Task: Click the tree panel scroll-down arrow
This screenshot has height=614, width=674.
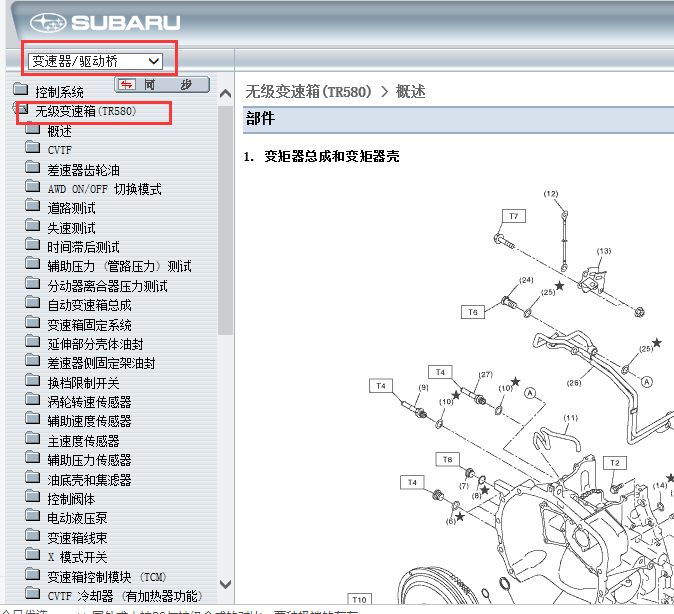Action: (225, 584)
